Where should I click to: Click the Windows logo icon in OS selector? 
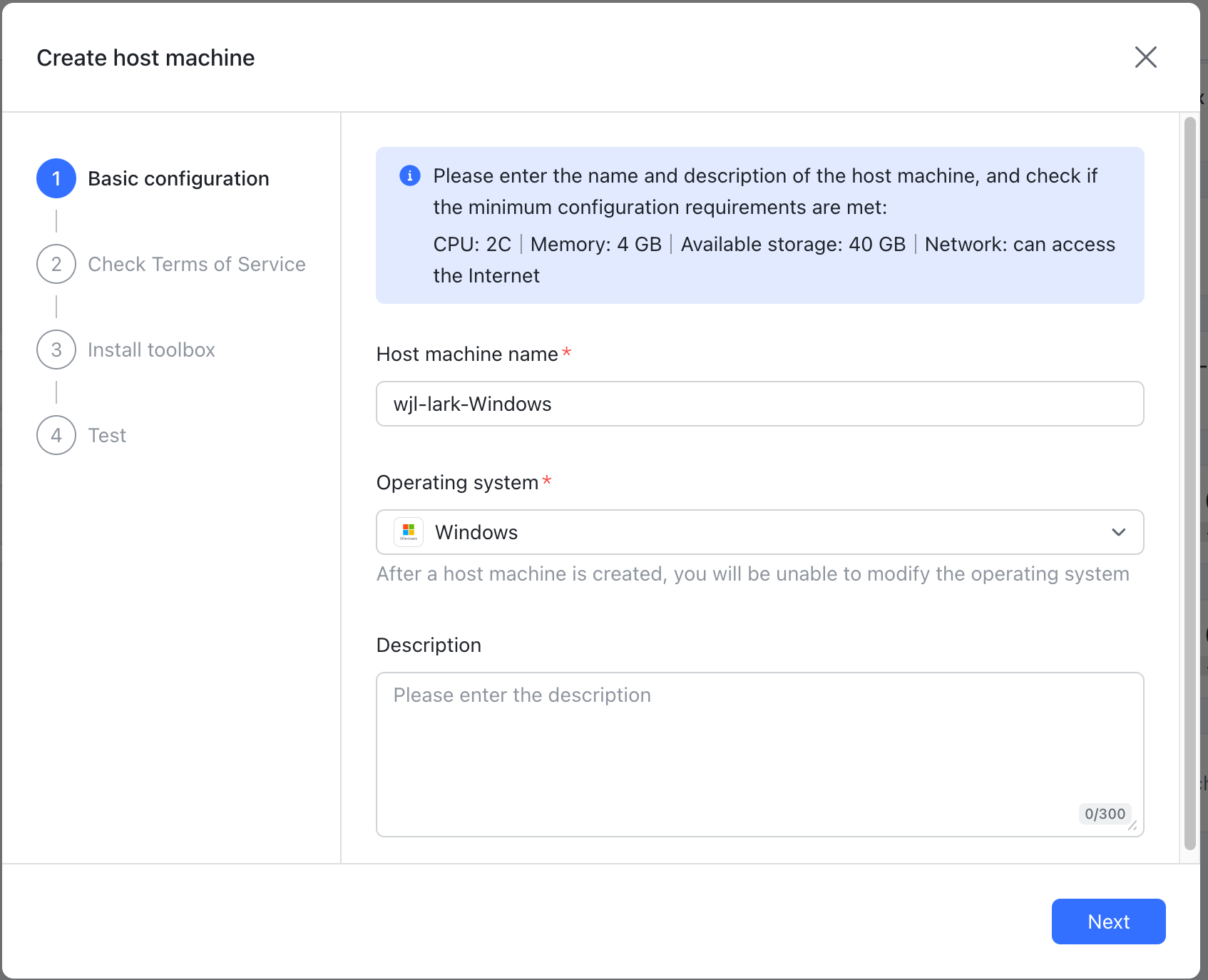[408, 531]
